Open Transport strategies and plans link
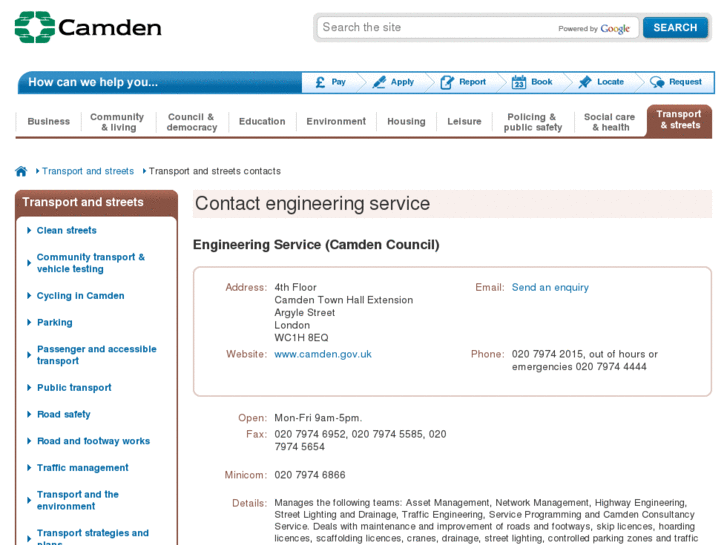 click(93, 537)
